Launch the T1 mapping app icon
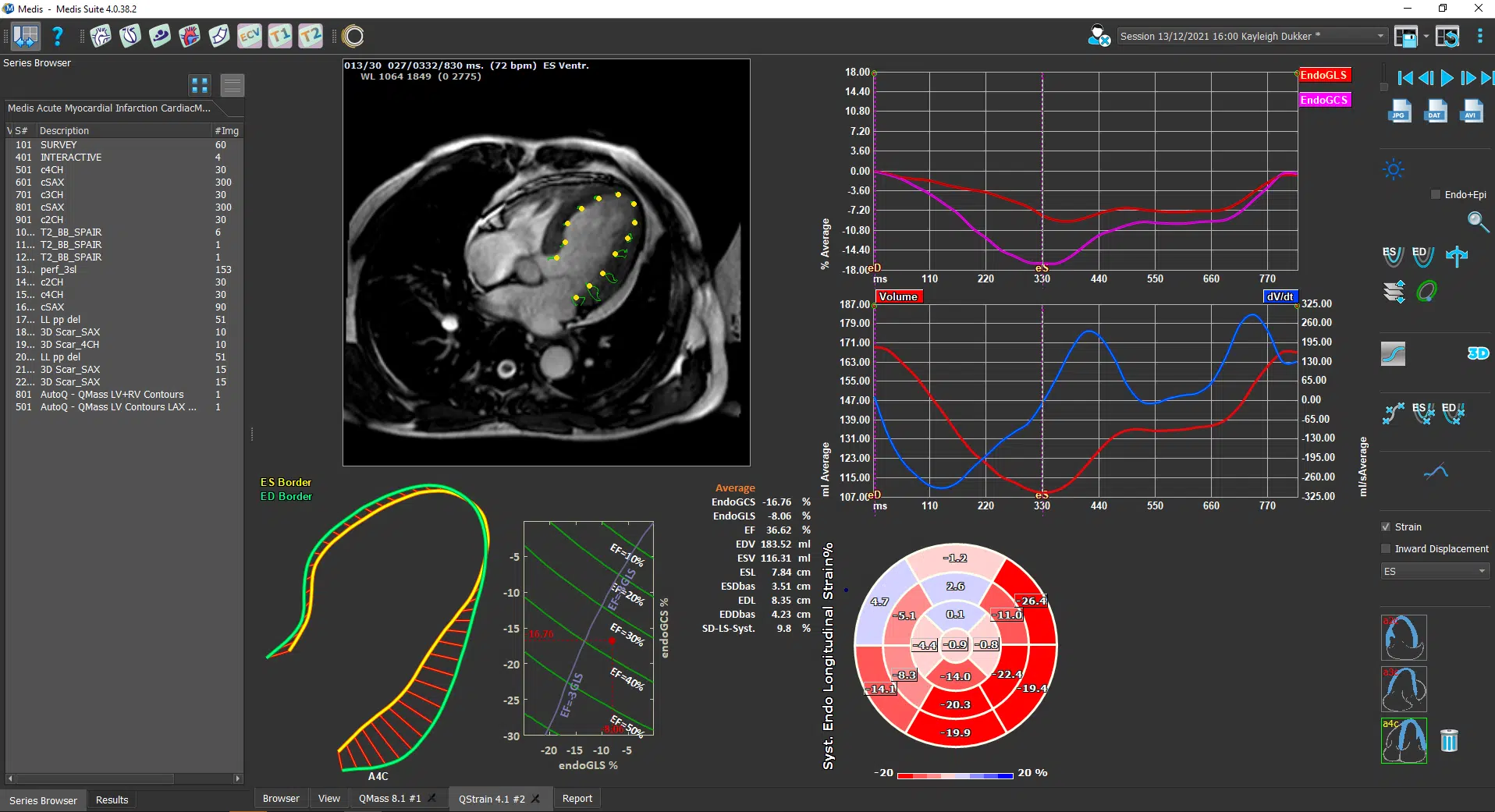Viewport: 1495px width, 812px height. coord(279,36)
